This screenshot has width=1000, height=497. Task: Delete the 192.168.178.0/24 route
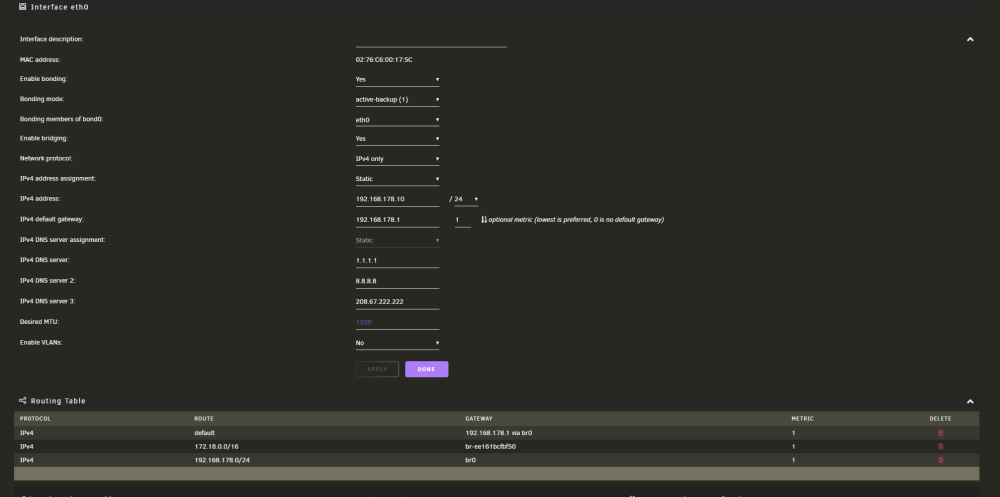point(940,460)
